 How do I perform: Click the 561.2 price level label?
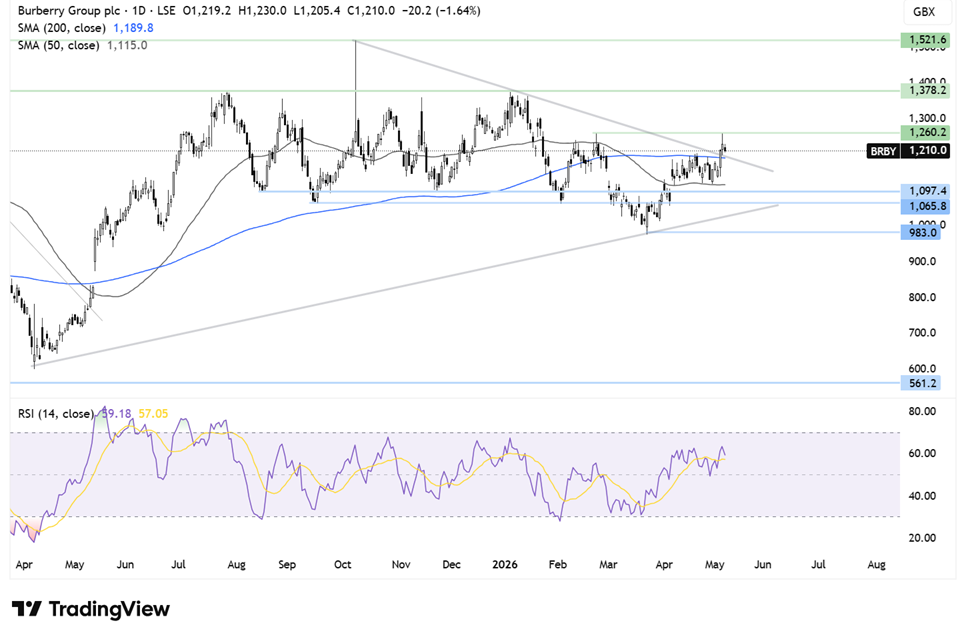pos(920,383)
